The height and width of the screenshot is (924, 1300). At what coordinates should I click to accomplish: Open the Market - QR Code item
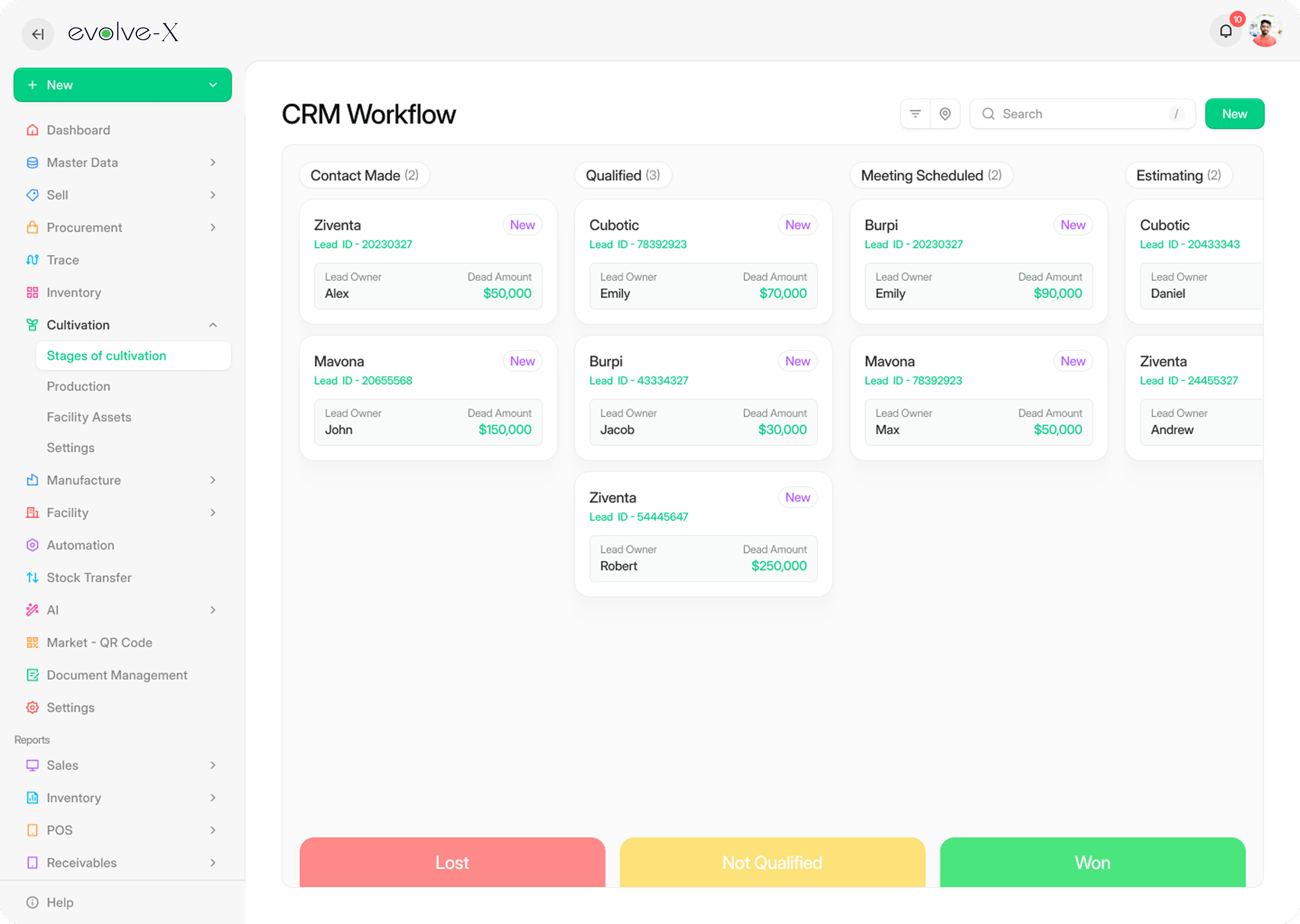(99, 642)
